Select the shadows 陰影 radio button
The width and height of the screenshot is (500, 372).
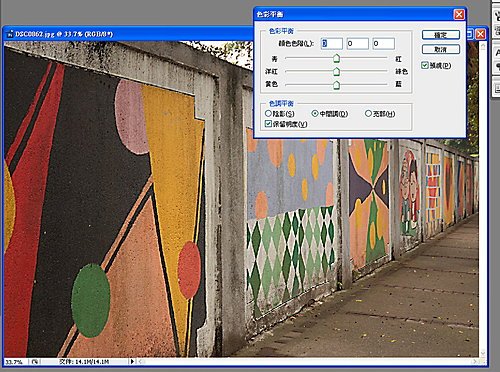(268, 114)
